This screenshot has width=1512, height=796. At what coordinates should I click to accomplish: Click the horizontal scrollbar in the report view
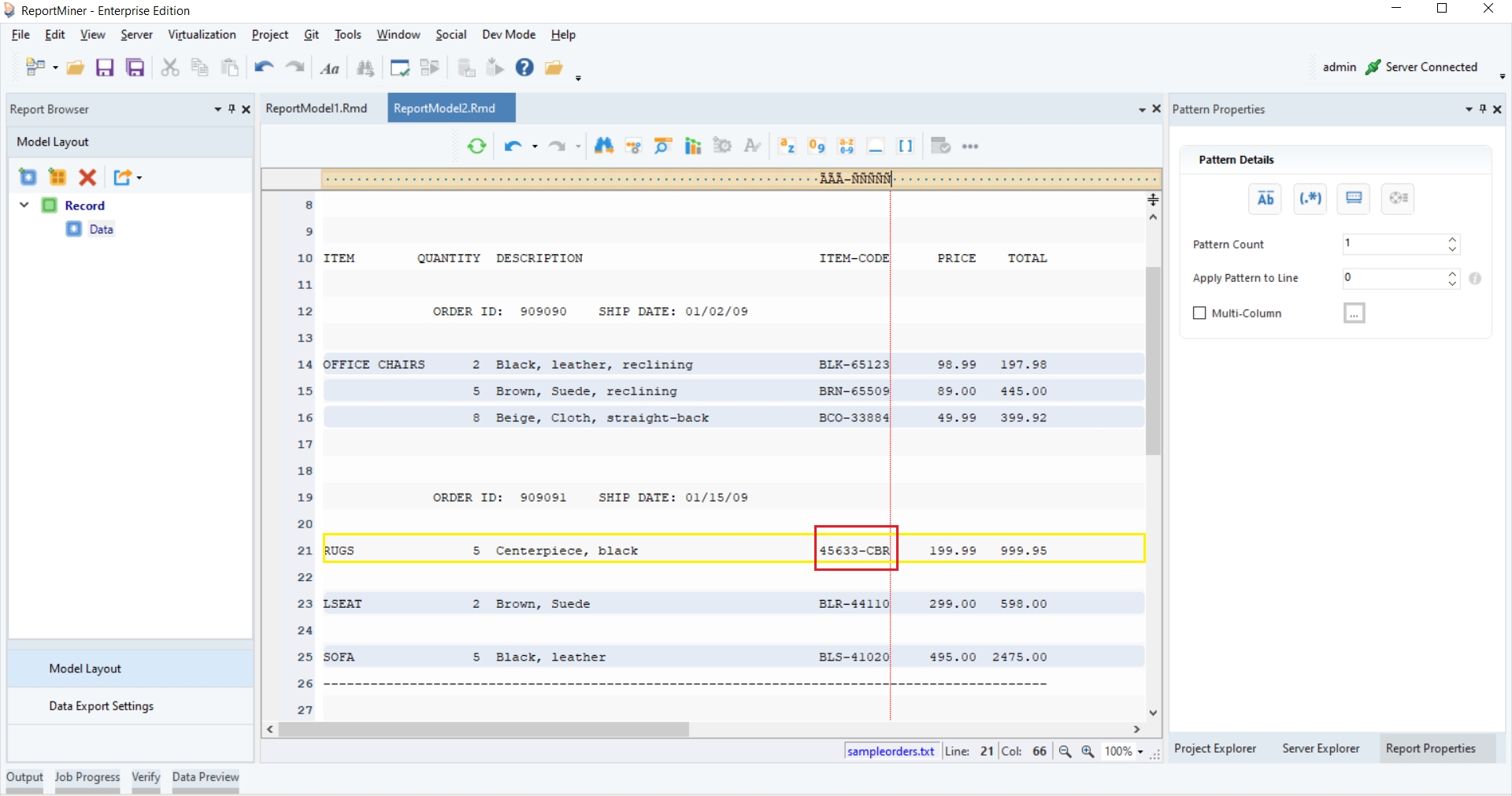click(x=484, y=730)
